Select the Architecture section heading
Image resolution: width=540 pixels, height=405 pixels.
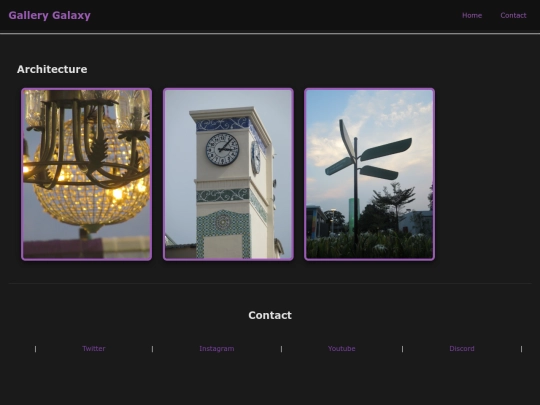[52, 69]
